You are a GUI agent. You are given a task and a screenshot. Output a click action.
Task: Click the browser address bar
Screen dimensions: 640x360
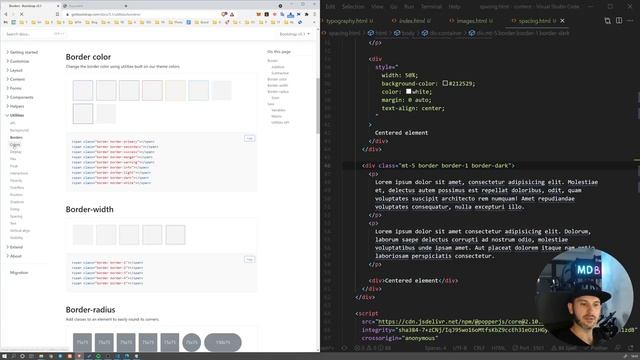click(x=143, y=14)
